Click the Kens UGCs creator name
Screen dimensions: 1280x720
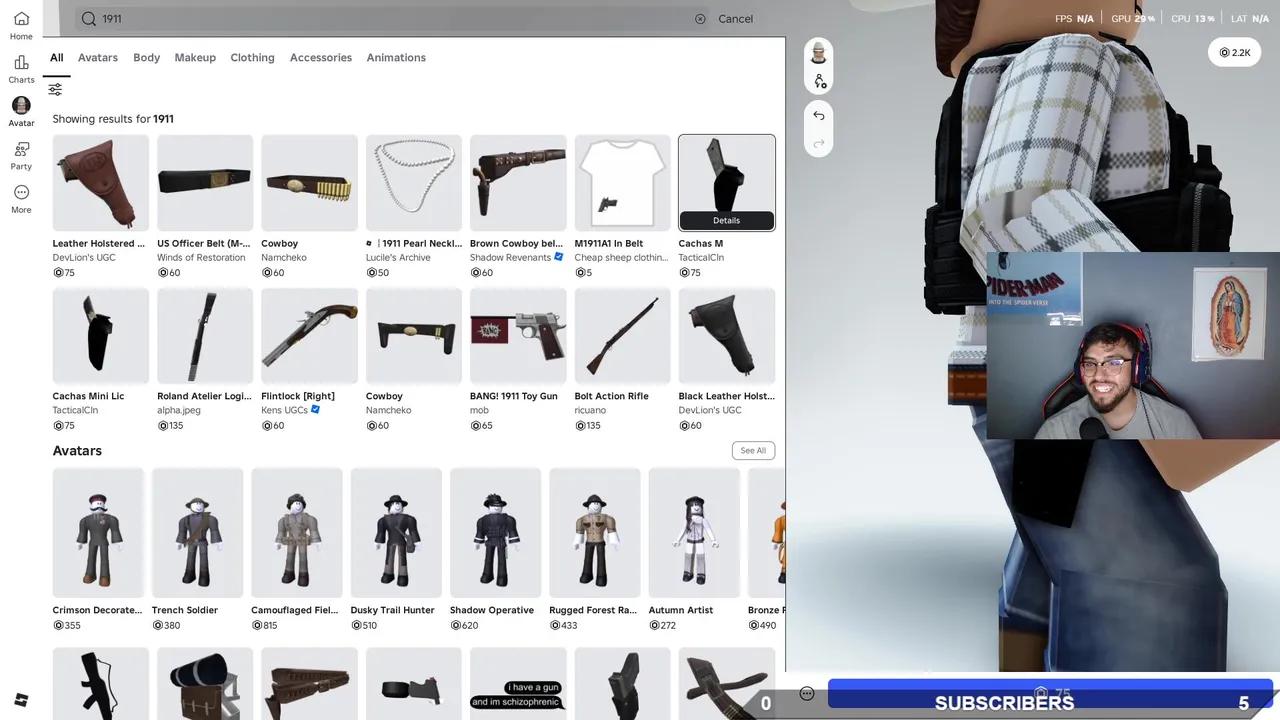click(x=285, y=410)
